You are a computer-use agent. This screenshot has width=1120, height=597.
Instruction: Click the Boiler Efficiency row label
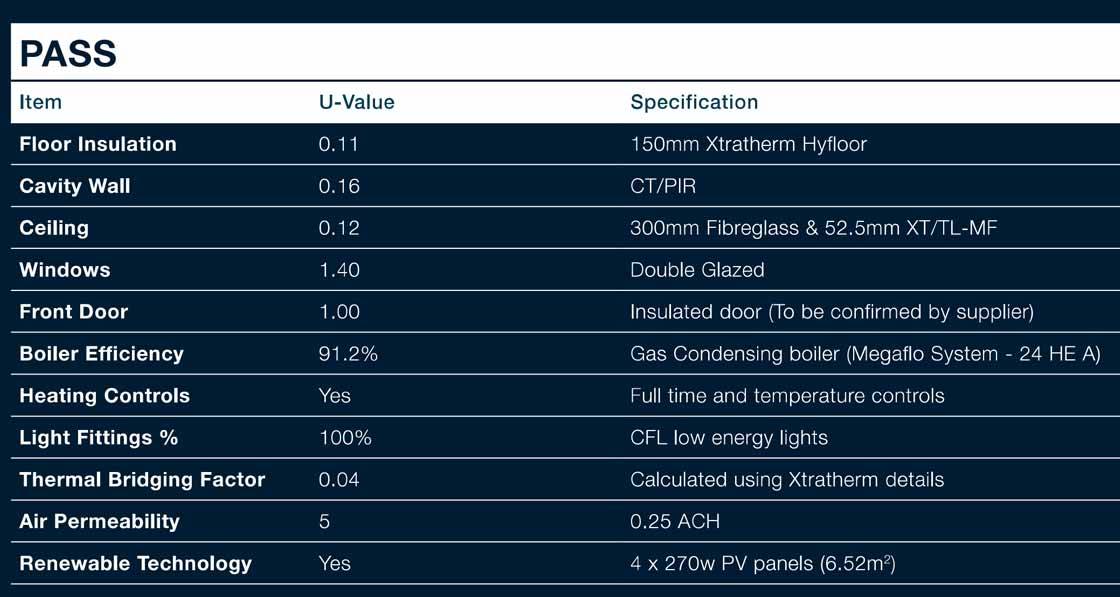coord(101,354)
